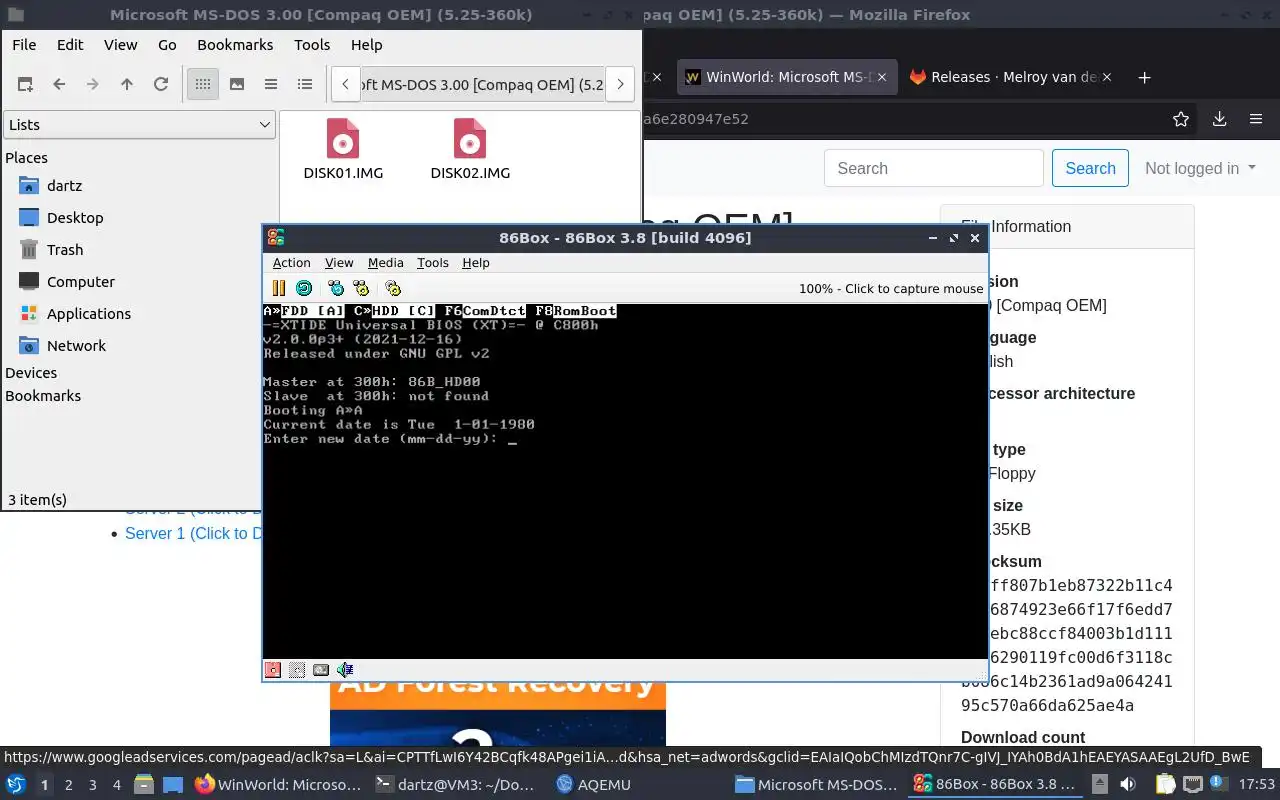Click the WinWorld search input field

pos(934,168)
